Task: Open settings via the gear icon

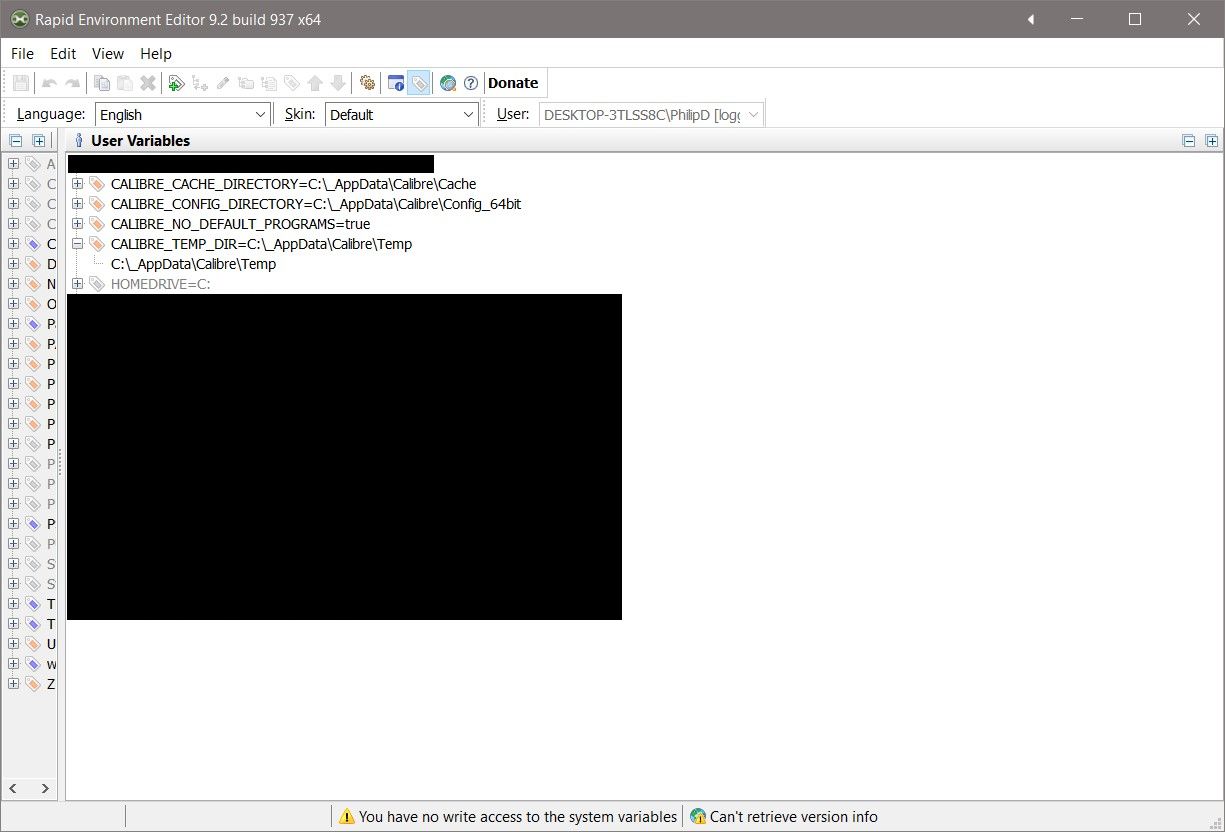Action: click(367, 83)
